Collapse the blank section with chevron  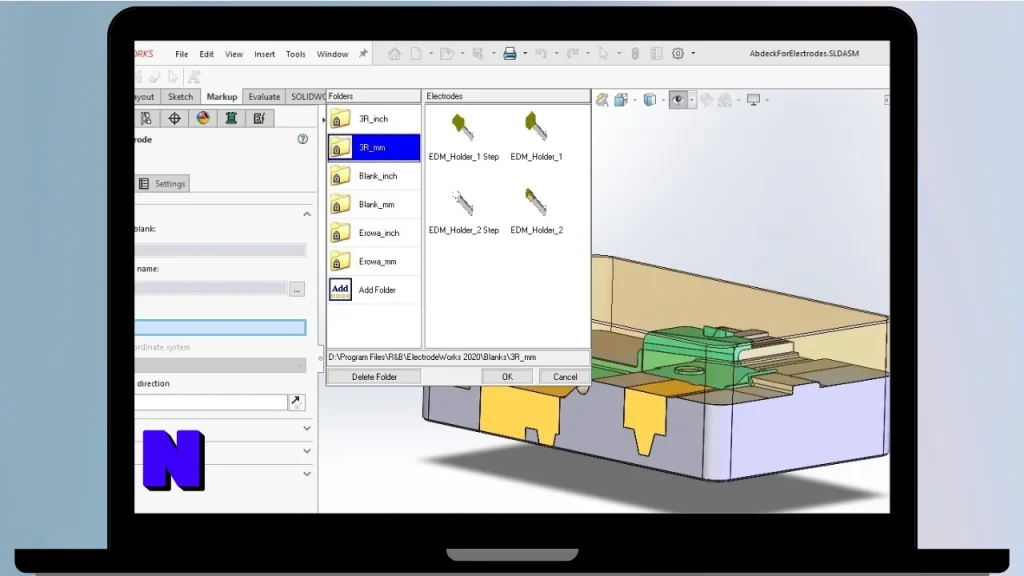[x=307, y=214]
